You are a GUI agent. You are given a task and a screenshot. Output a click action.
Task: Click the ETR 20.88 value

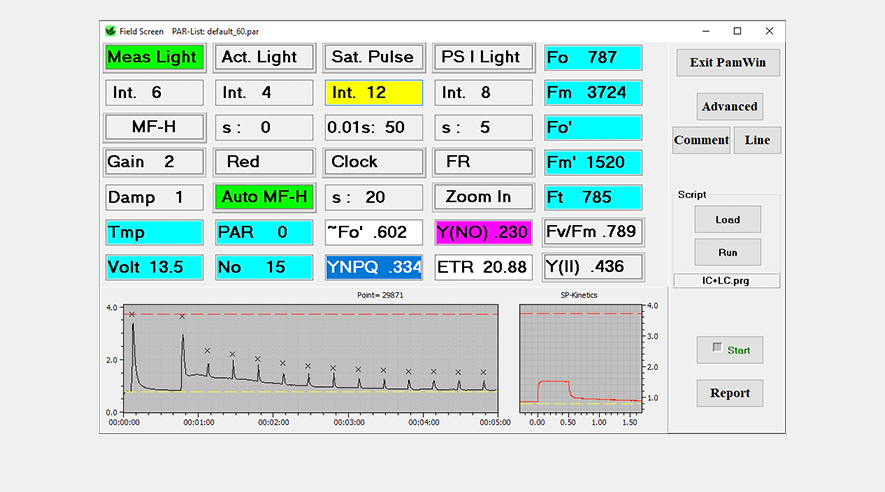click(x=483, y=267)
